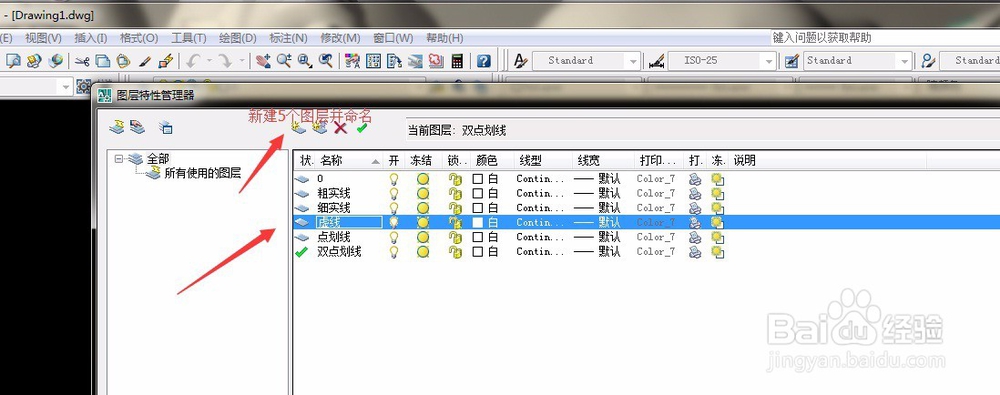
Task: Open the 修改(M) menu
Action: (x=340, y=38)
